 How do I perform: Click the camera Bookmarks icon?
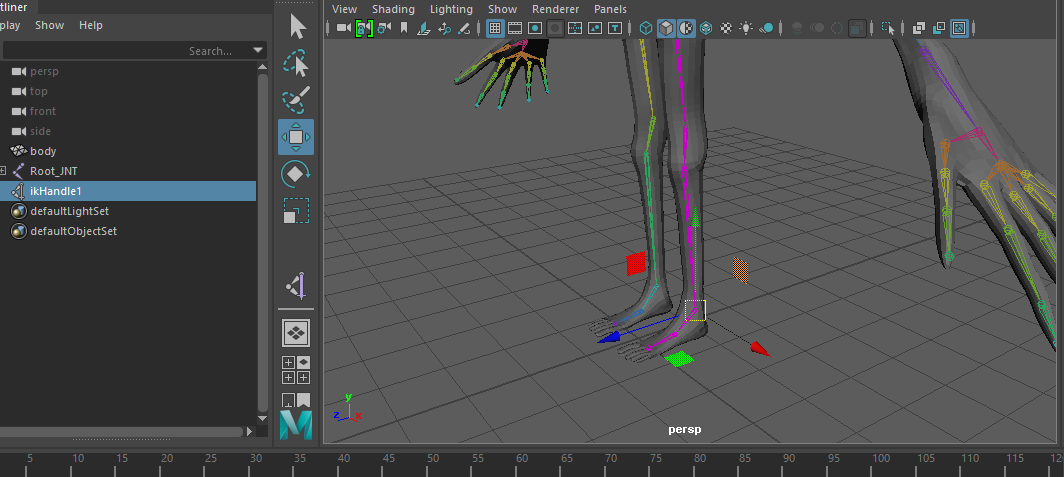pyautogui.click(x=404, y=28)
